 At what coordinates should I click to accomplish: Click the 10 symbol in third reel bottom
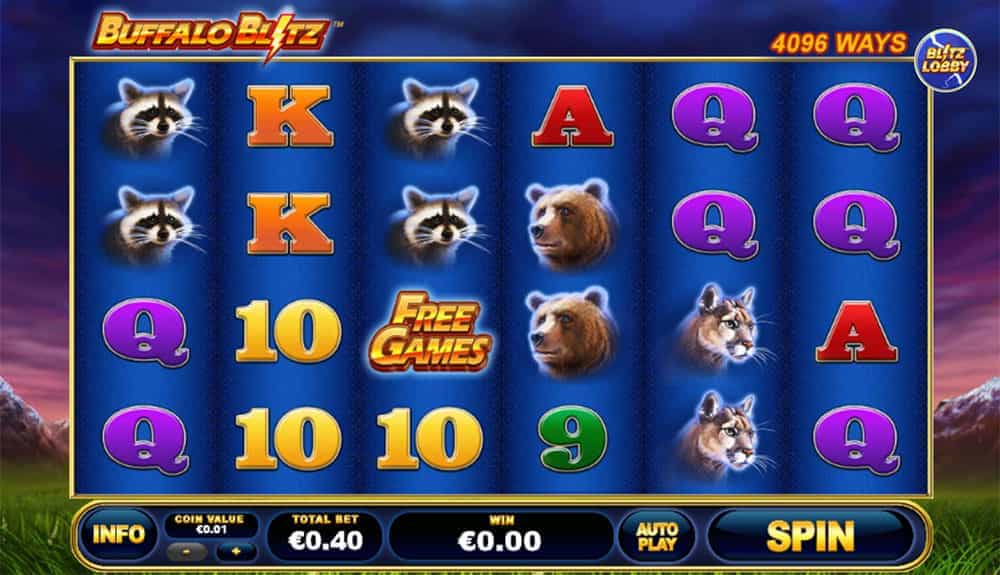click(x=430, y=439)
